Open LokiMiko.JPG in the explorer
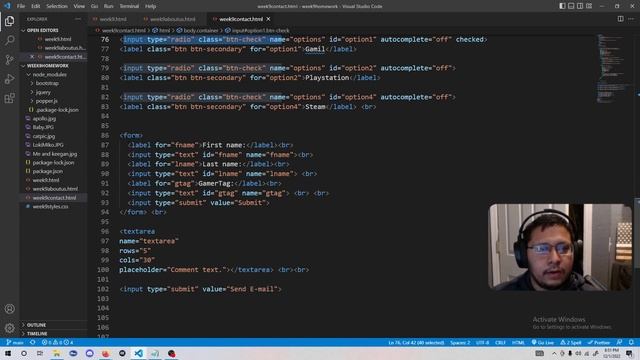The width and height of the screenshot is (640, 360). tap(48, 145)
